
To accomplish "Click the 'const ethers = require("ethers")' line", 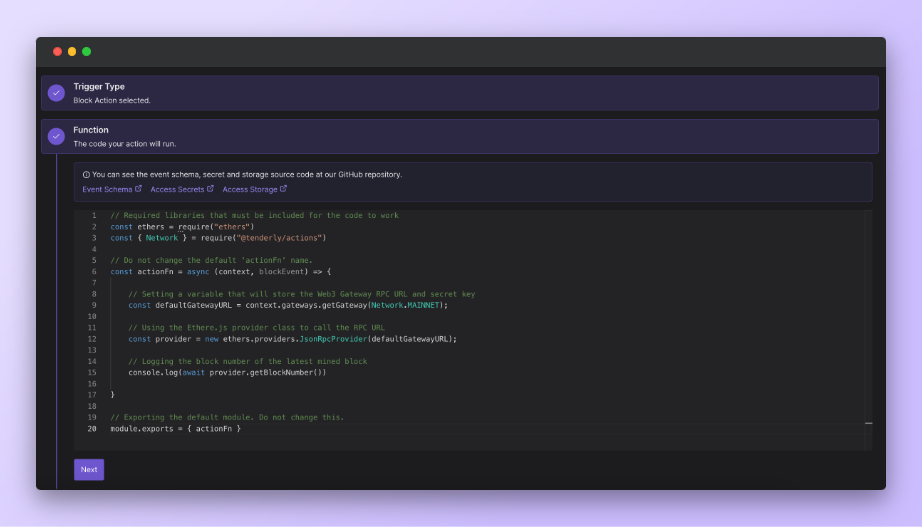I will coord(182,227).
